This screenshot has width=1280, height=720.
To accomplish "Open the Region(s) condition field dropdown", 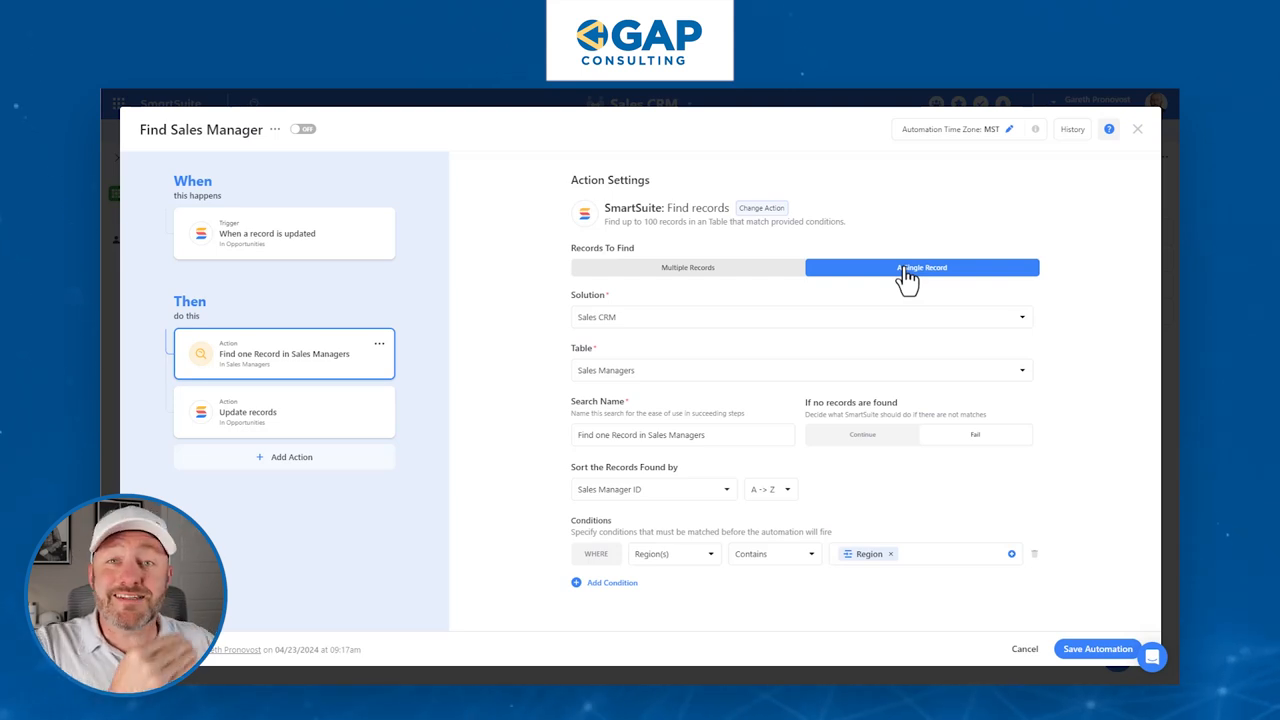I will pos(674,554).
